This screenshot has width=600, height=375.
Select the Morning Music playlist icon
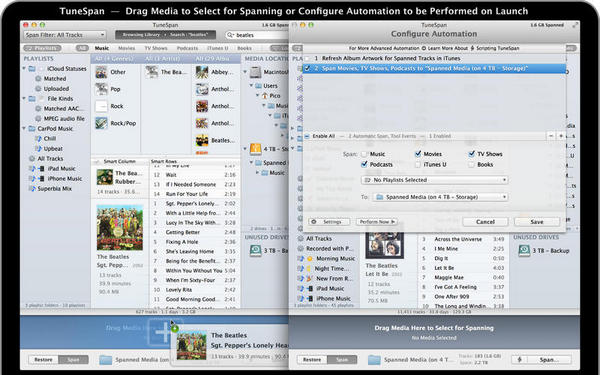[310, 259]
